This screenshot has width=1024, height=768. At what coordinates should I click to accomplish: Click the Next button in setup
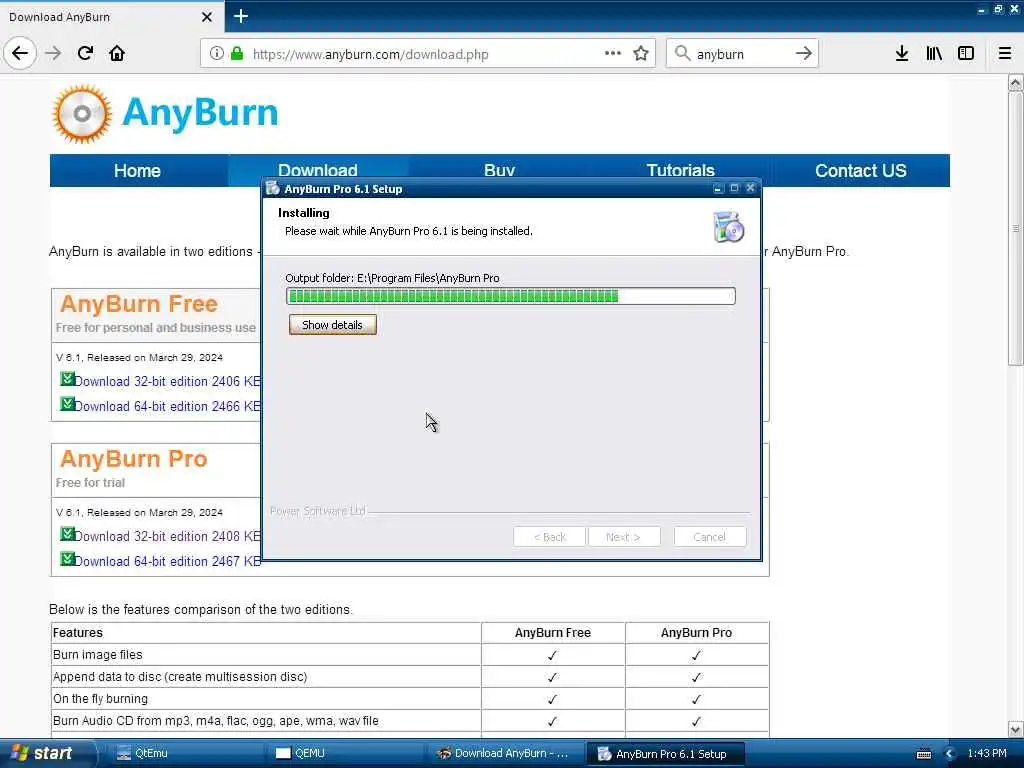coord(624,537)
